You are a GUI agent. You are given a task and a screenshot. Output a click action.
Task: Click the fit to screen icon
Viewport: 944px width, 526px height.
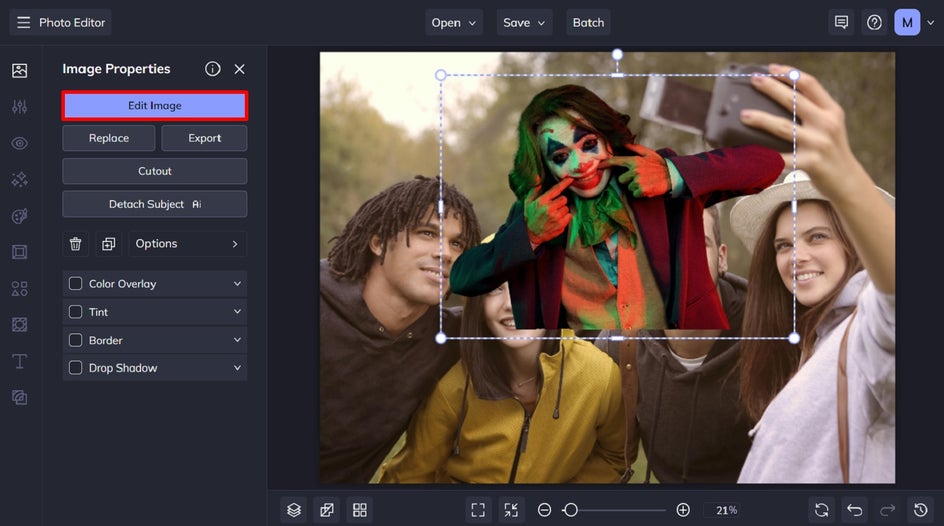click(478, 510)
